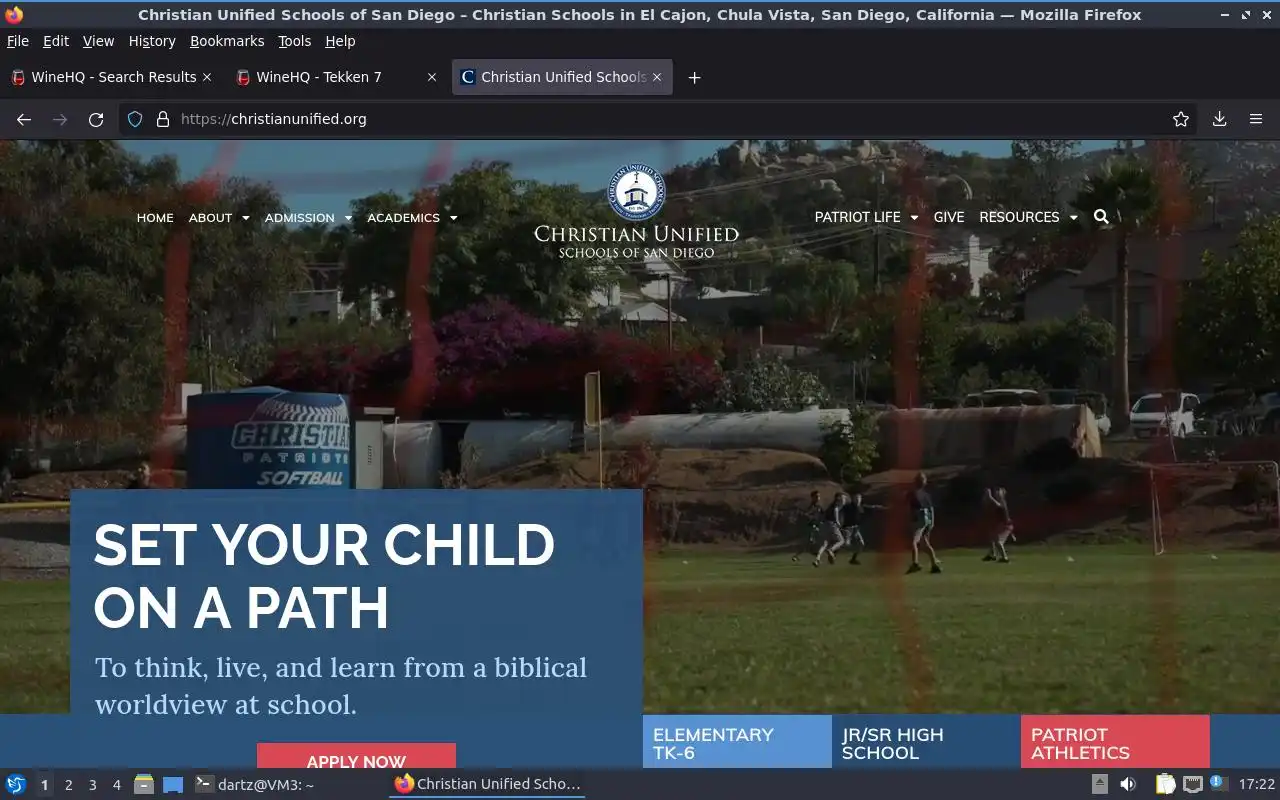Screen dimensions: 1280x800
Task: Expand the ABOUT dropdown menu
Action: pyautogui.click(x=219, y=218)
